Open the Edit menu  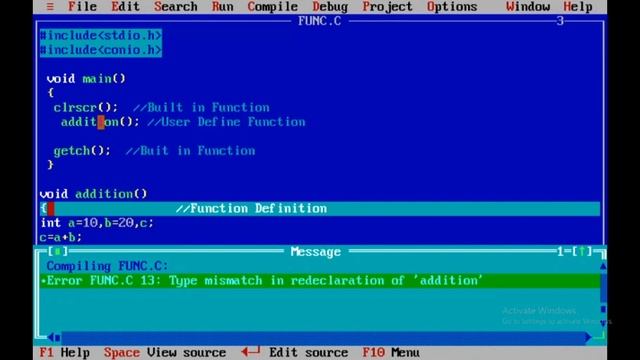125,7
